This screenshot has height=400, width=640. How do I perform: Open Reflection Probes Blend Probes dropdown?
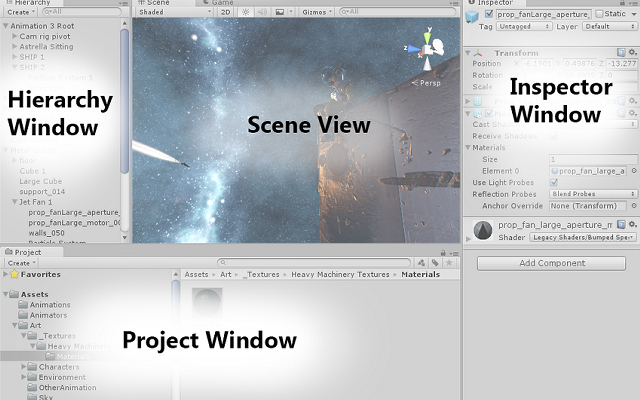593,193
